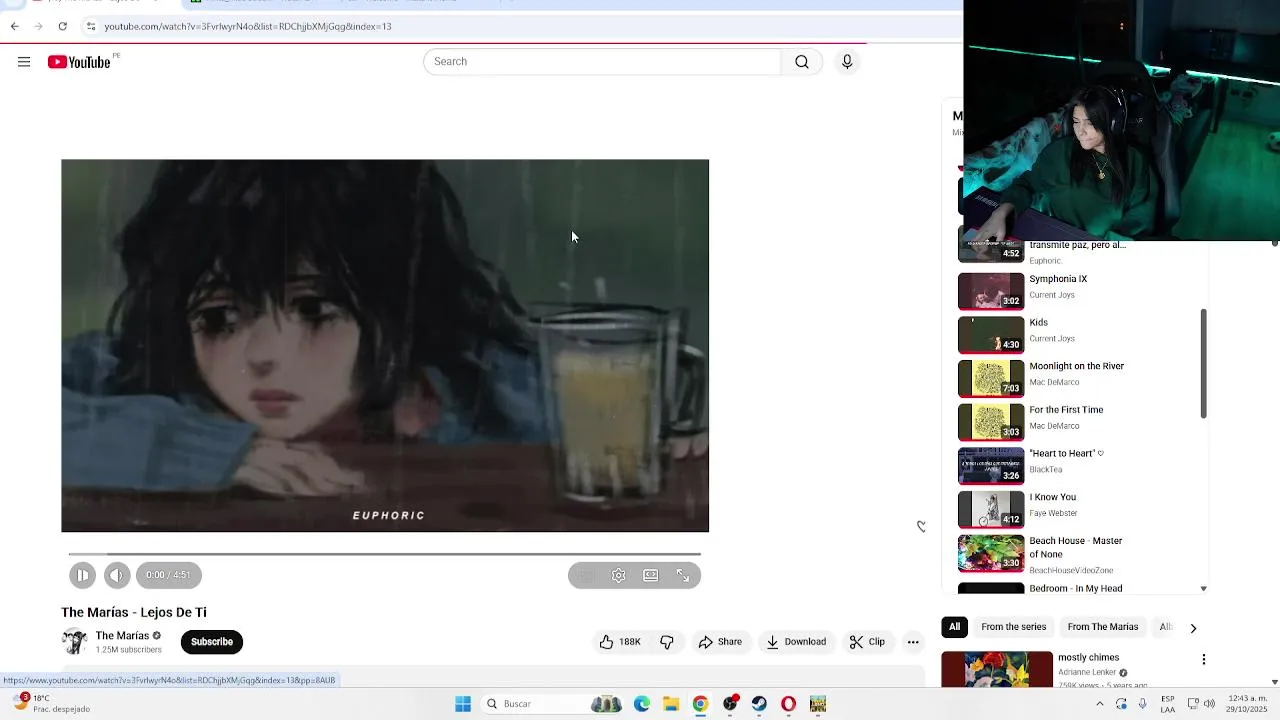Enter full screen mode

point(683,575)
